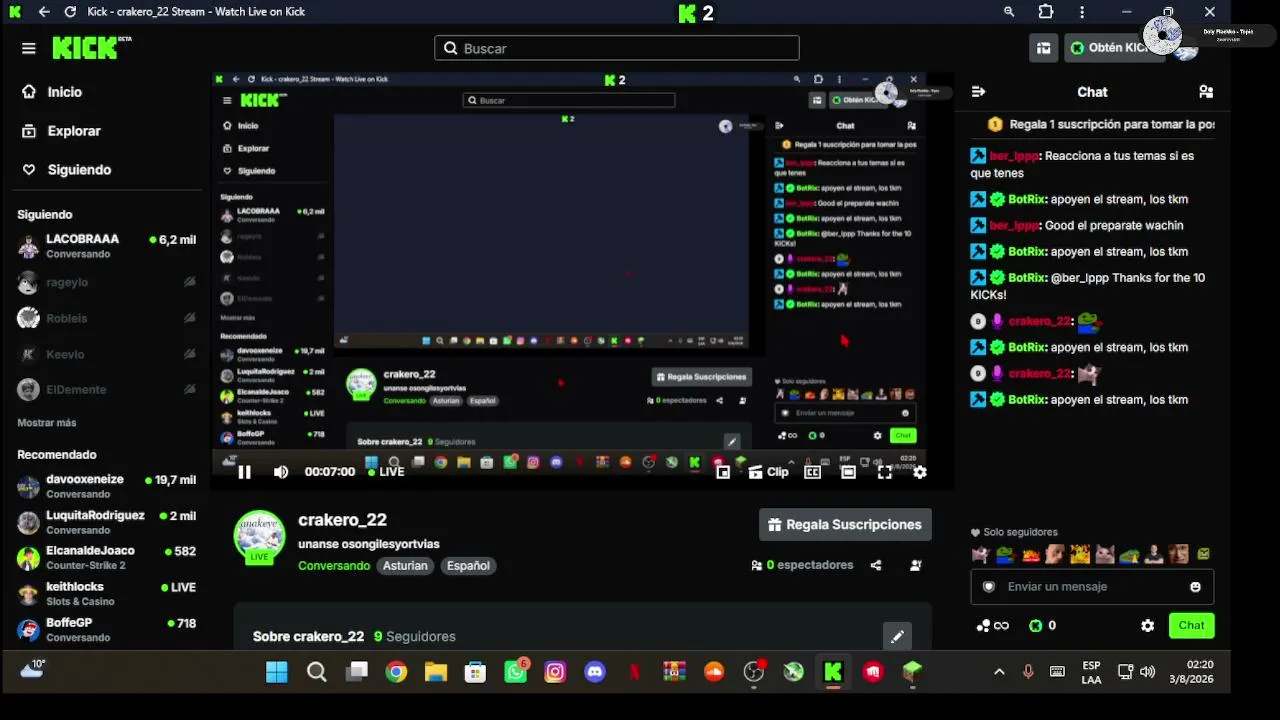Open keithlocks recommended channel

(106, 594)
